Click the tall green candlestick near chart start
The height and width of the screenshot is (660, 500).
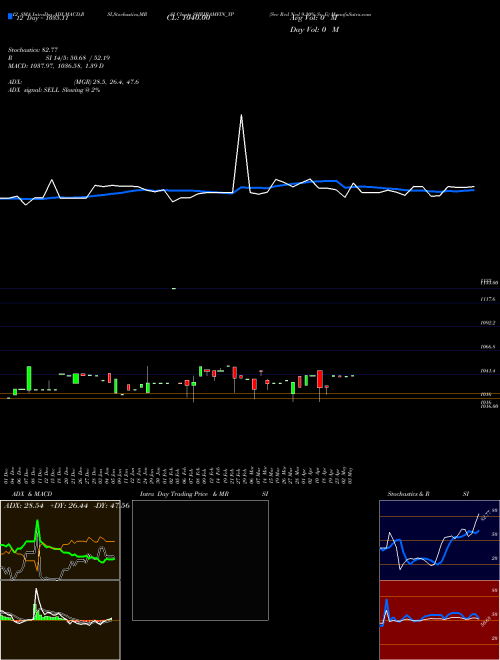coord(29,378)
